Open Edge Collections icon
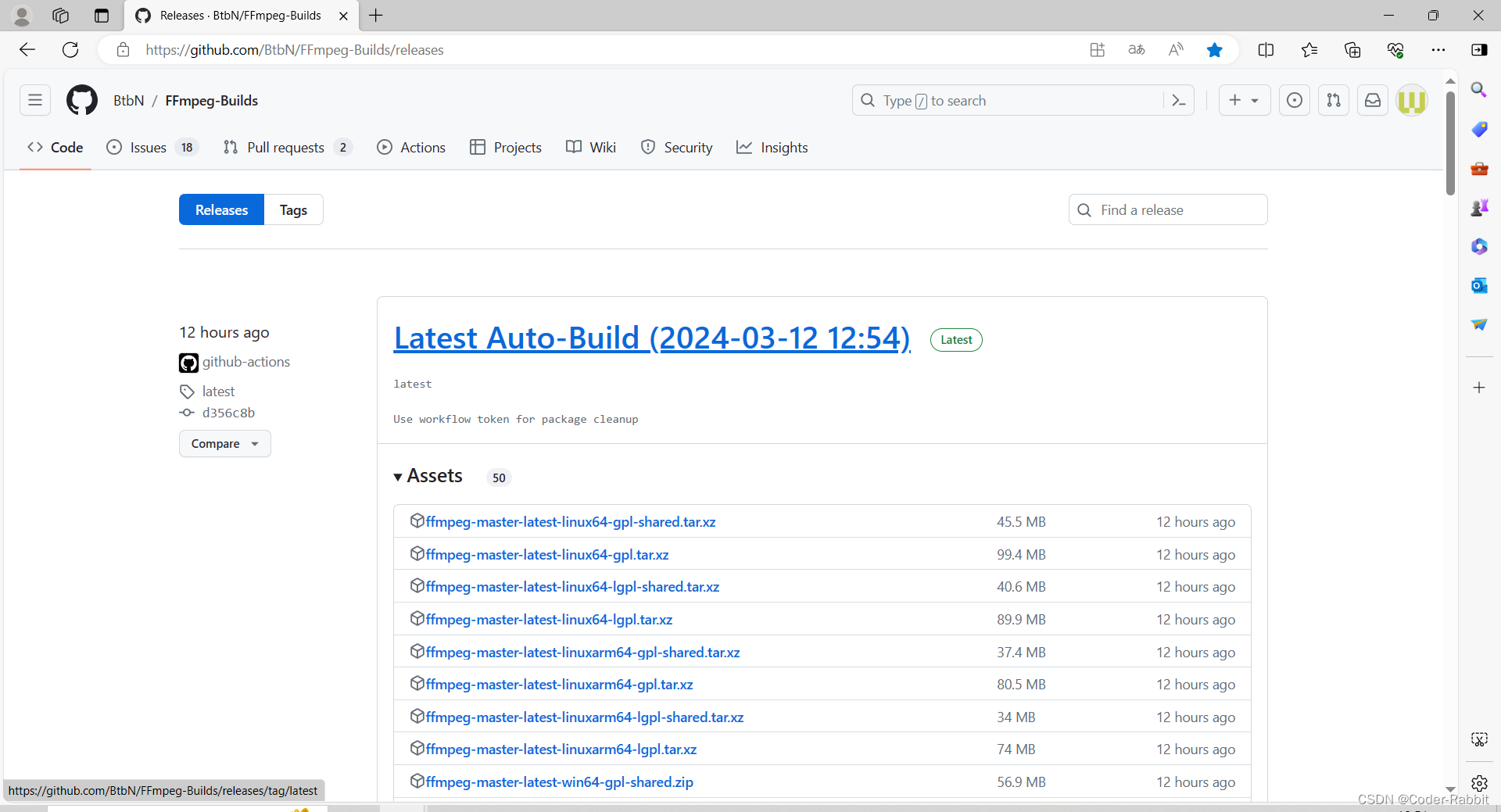The width and height of the screenshot is (1501, 812). (x=1352, y=50)
